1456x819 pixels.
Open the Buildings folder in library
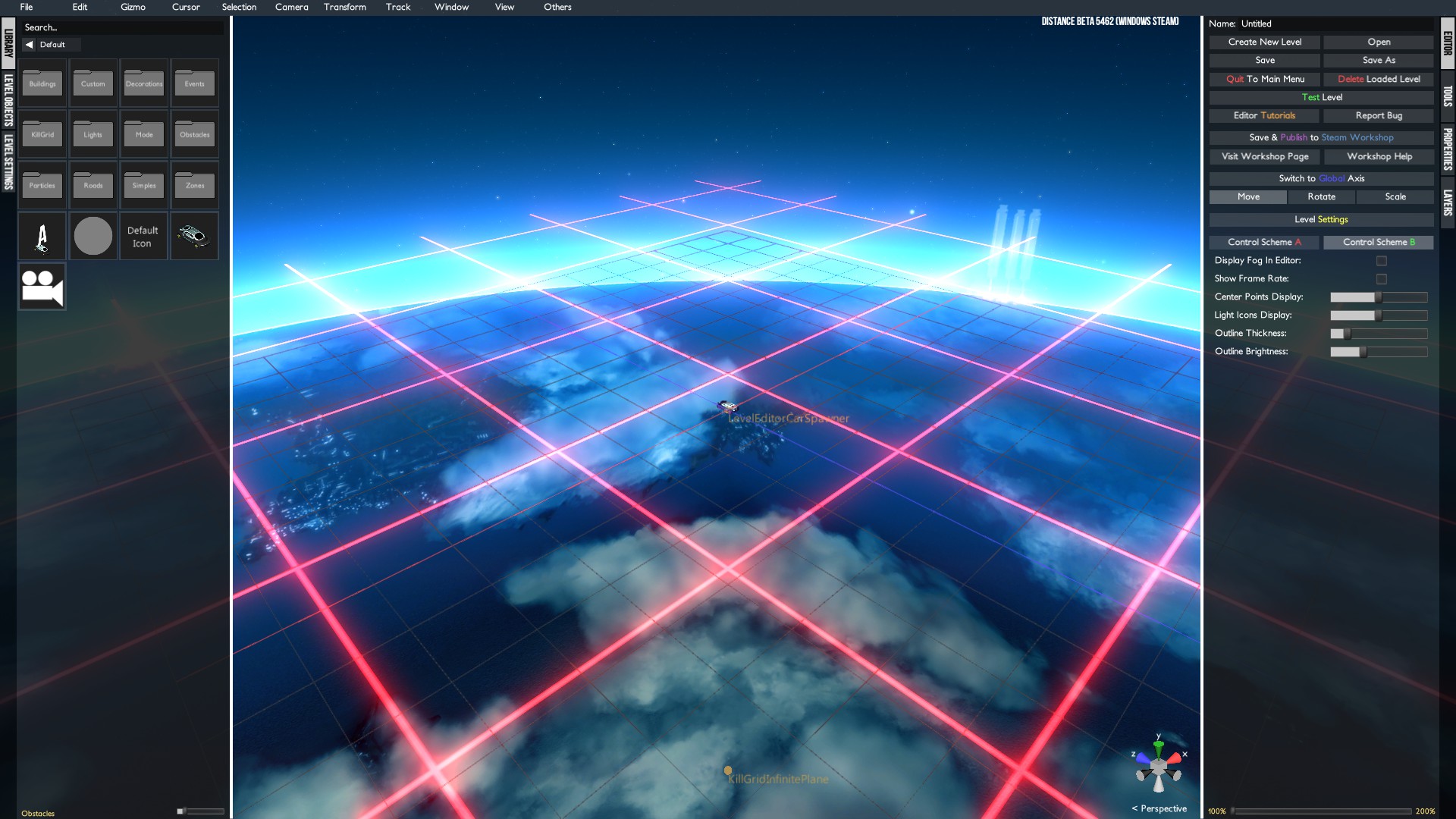(x=42, y=83)
